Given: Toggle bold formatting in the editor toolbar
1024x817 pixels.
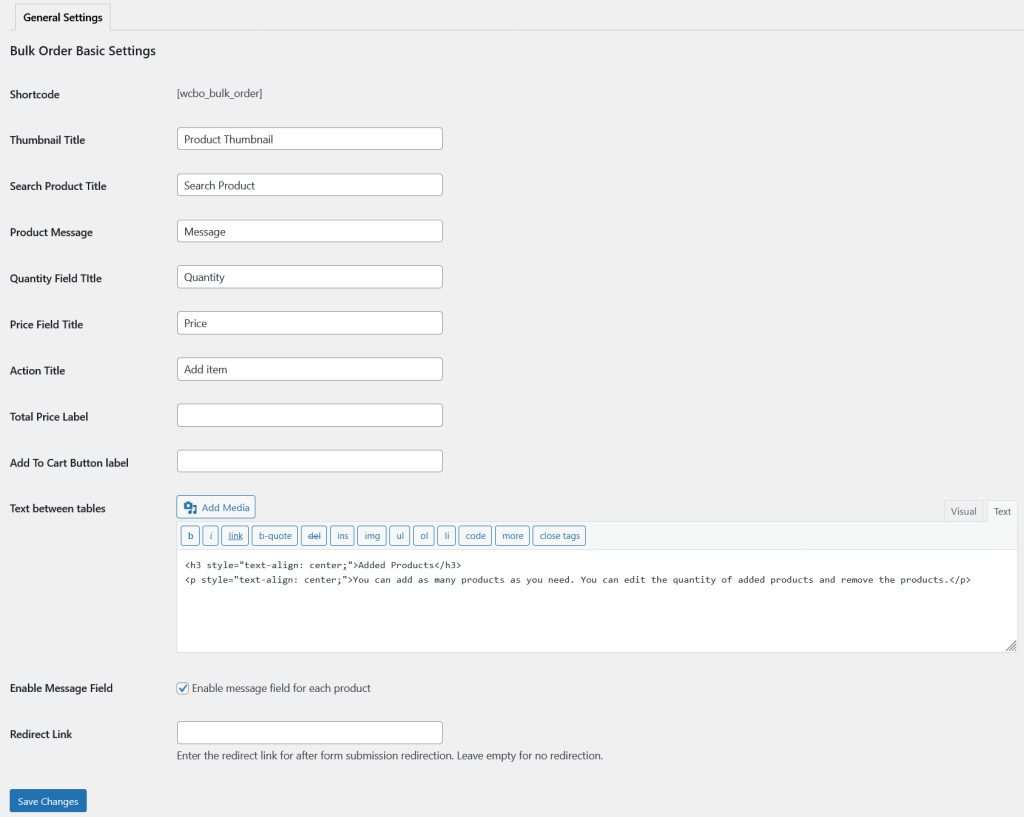Looking at the screenshot, I should tap(190, 536).
